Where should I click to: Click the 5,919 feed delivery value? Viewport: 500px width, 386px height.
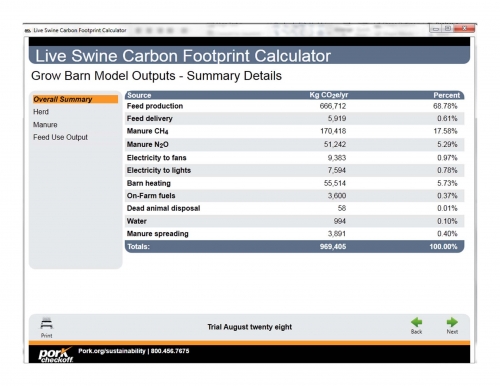pyautogui.click(x=337, y=119)
